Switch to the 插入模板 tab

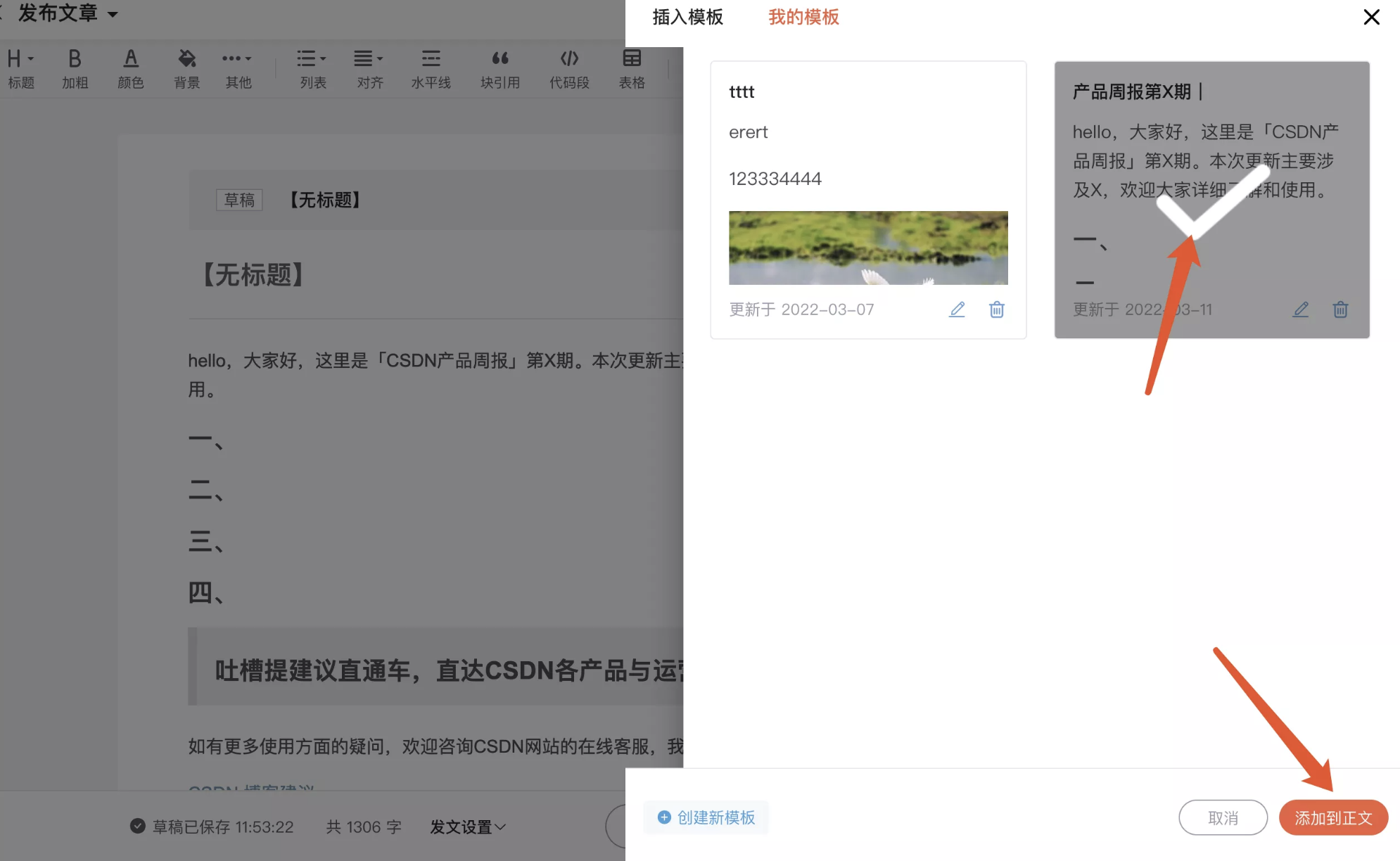[x=687, y=17]
